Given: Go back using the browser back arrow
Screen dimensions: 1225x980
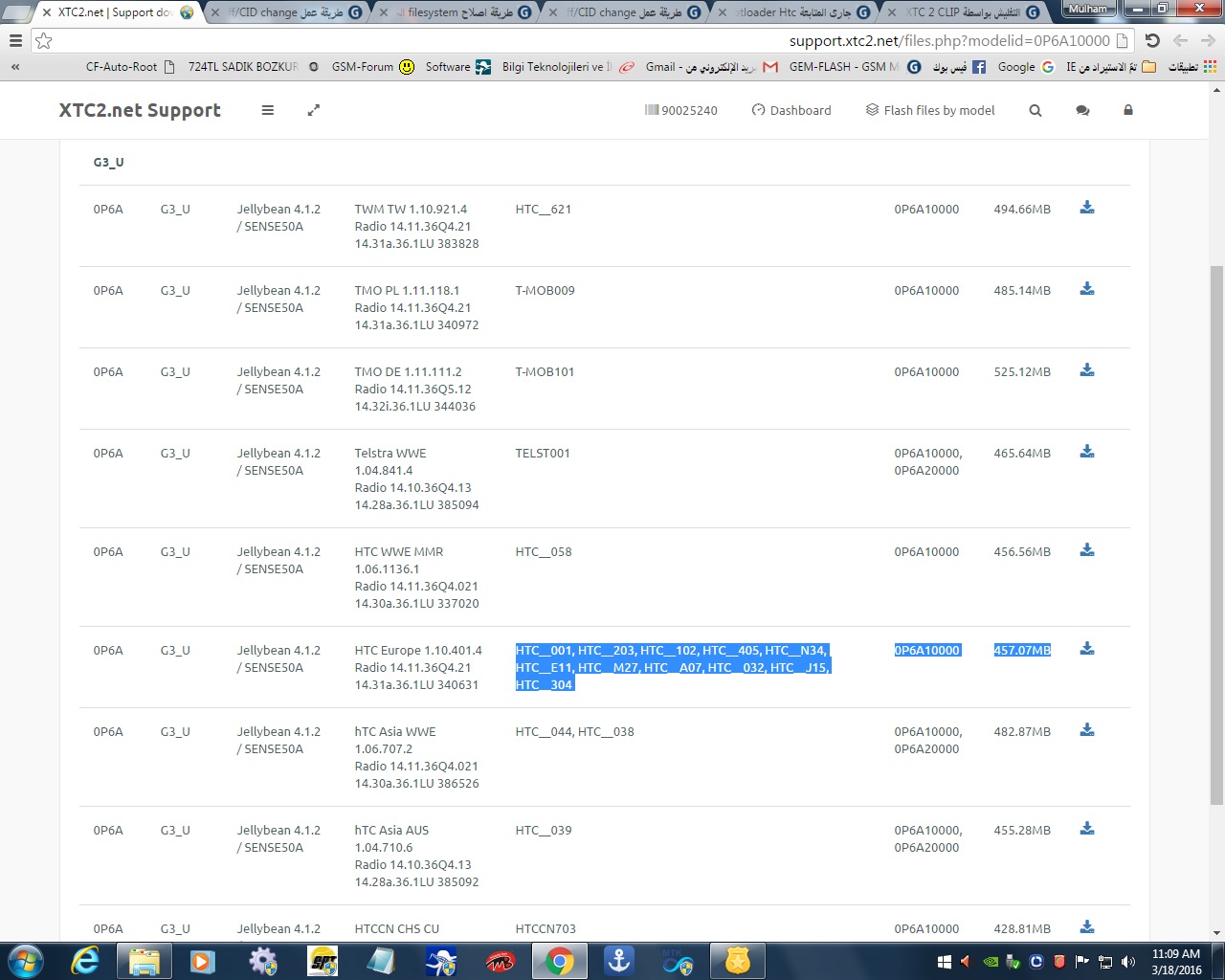Looking at the screenshot, I should [x=1180, y=41].
